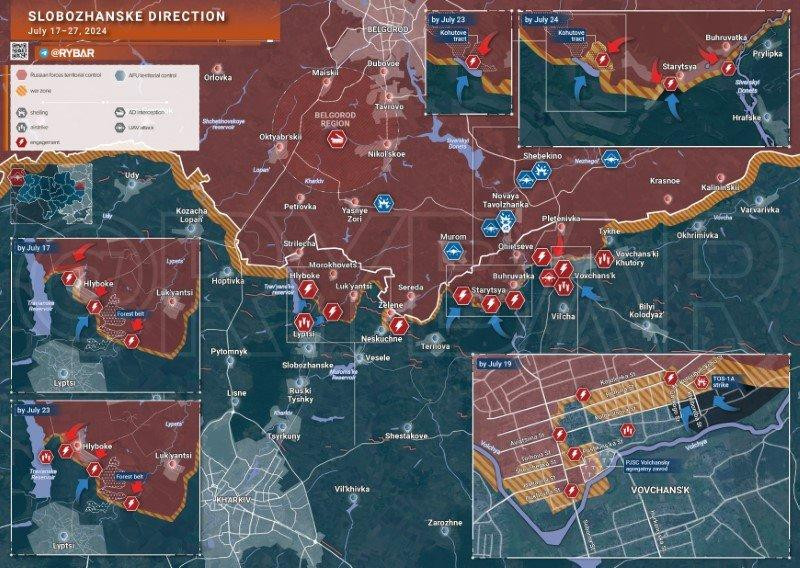Click the 'SLOBOZHANSKE DIRECTION' title

[x=127, y=16]
